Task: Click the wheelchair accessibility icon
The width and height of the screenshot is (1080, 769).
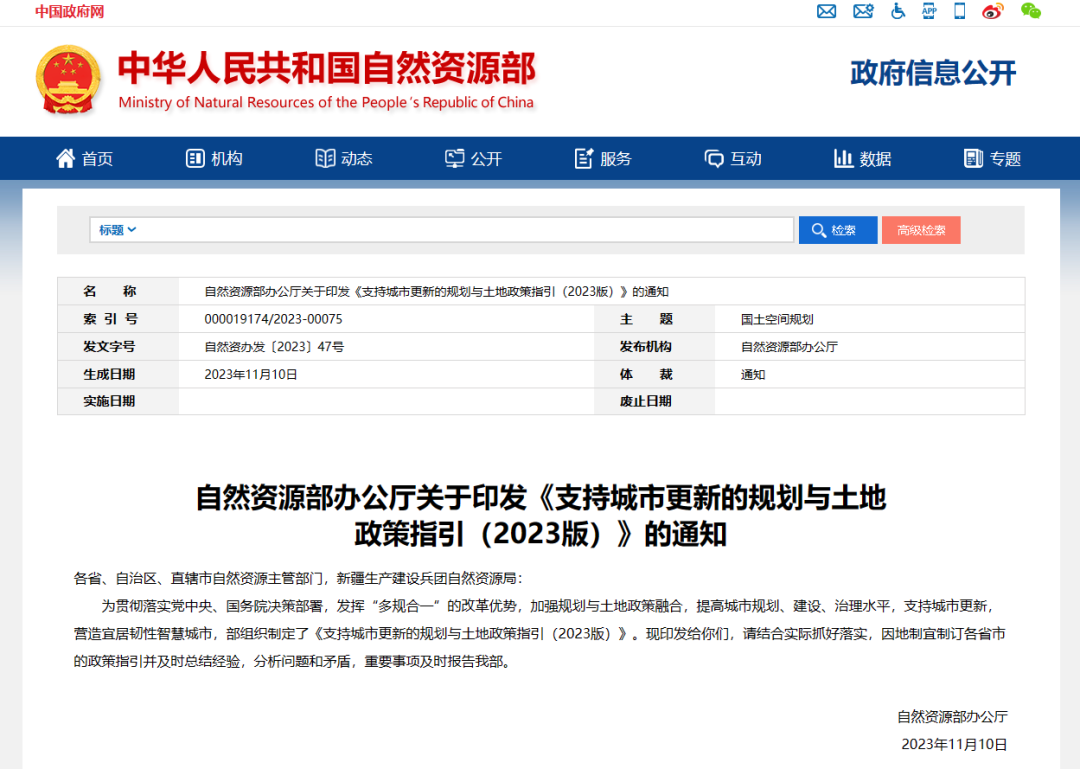Action: [897, 11]
